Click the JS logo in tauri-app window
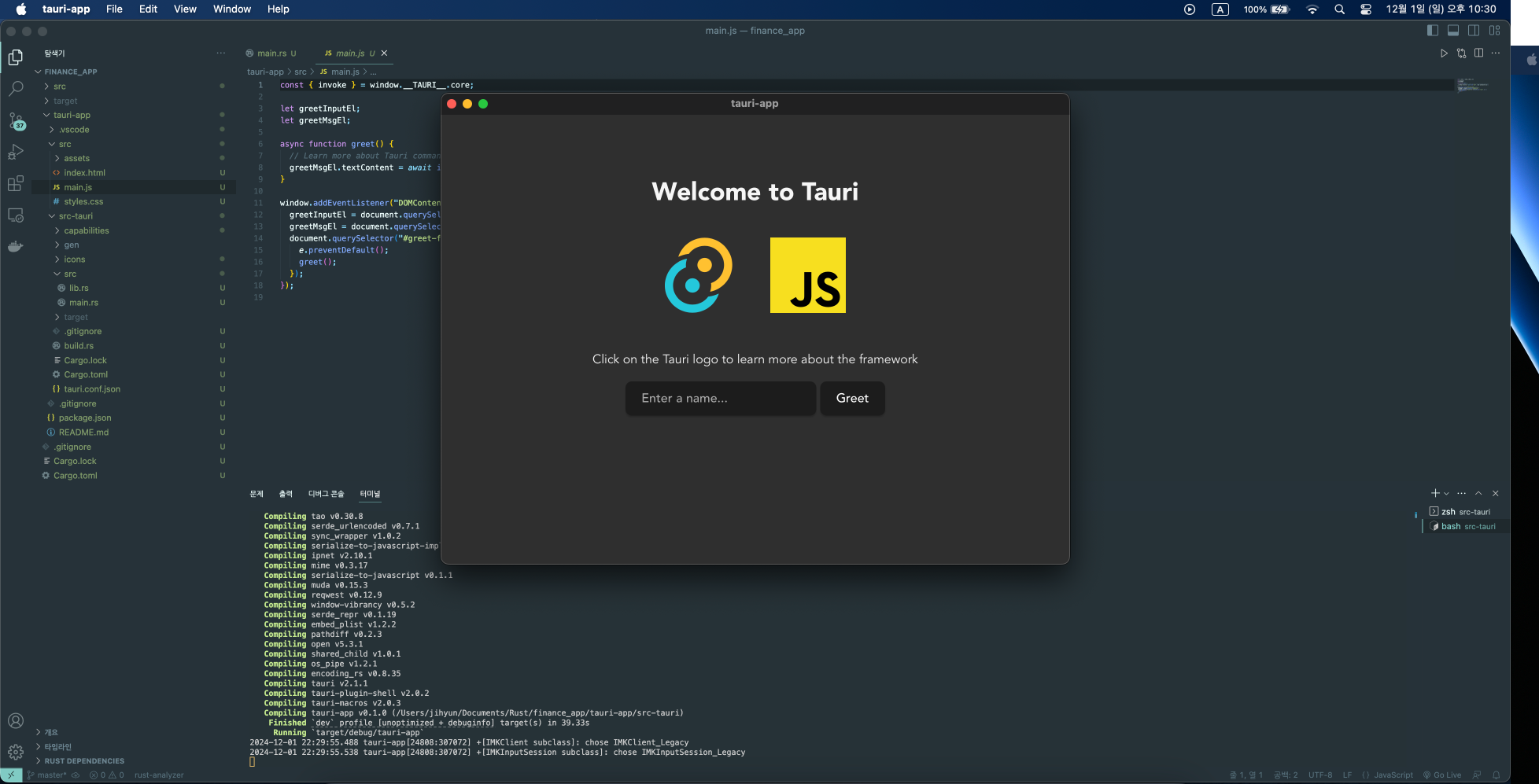 point(808,275)
